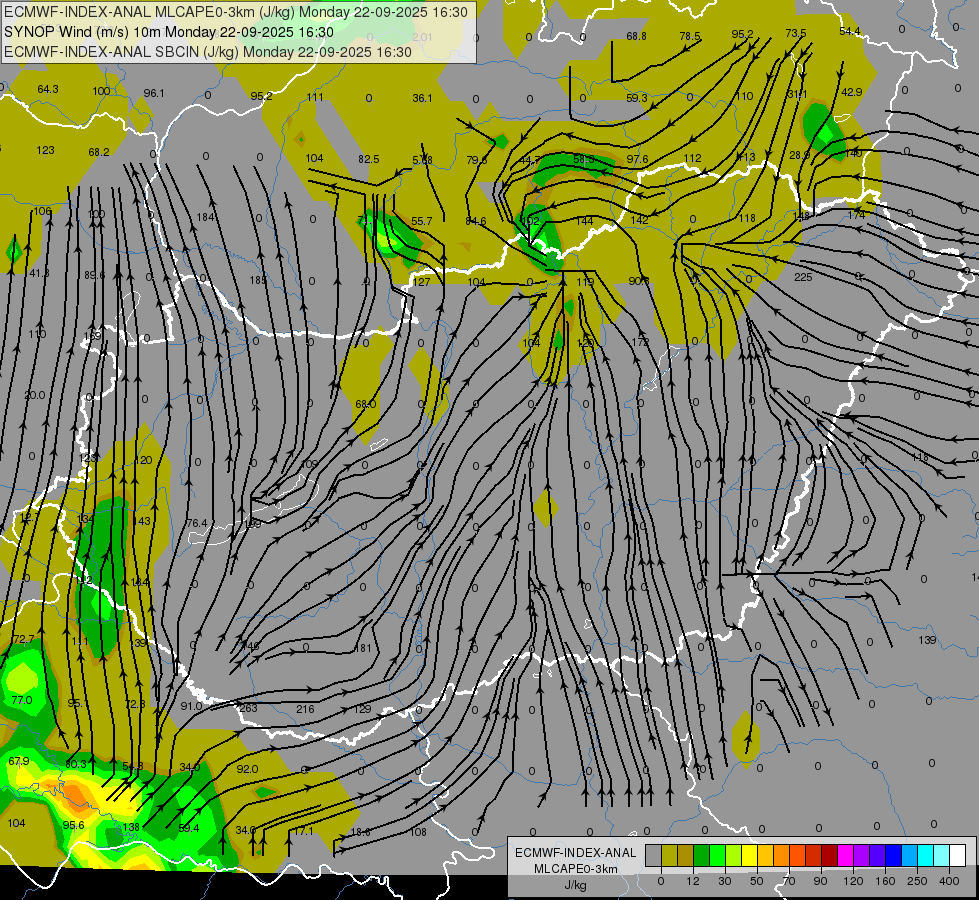The width and height of the screenshot is (979, 900).
Task: Click the legend tick label 400
Action: 949,881
